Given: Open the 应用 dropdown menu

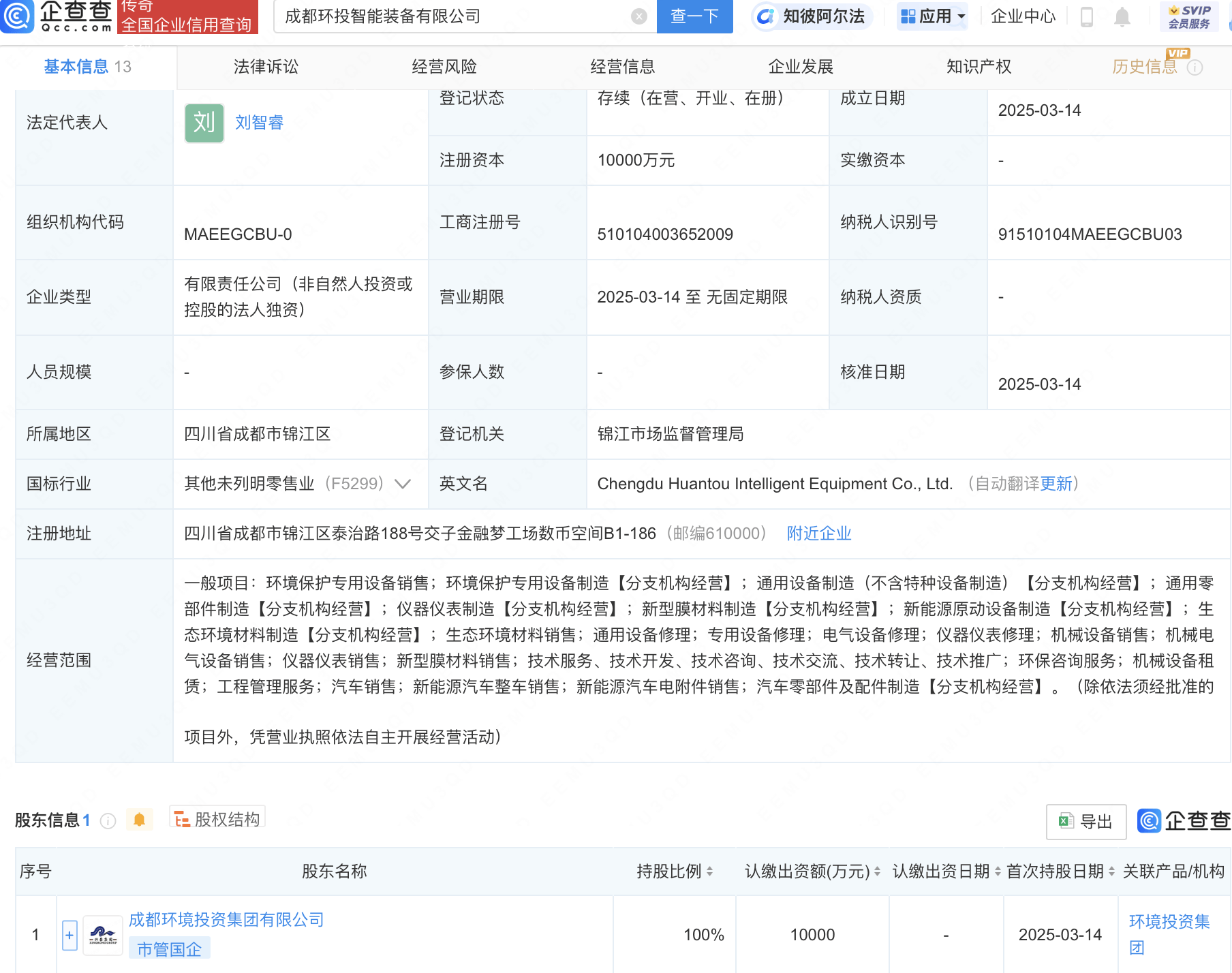Looking at the screenshot, I should click(932, 16).
